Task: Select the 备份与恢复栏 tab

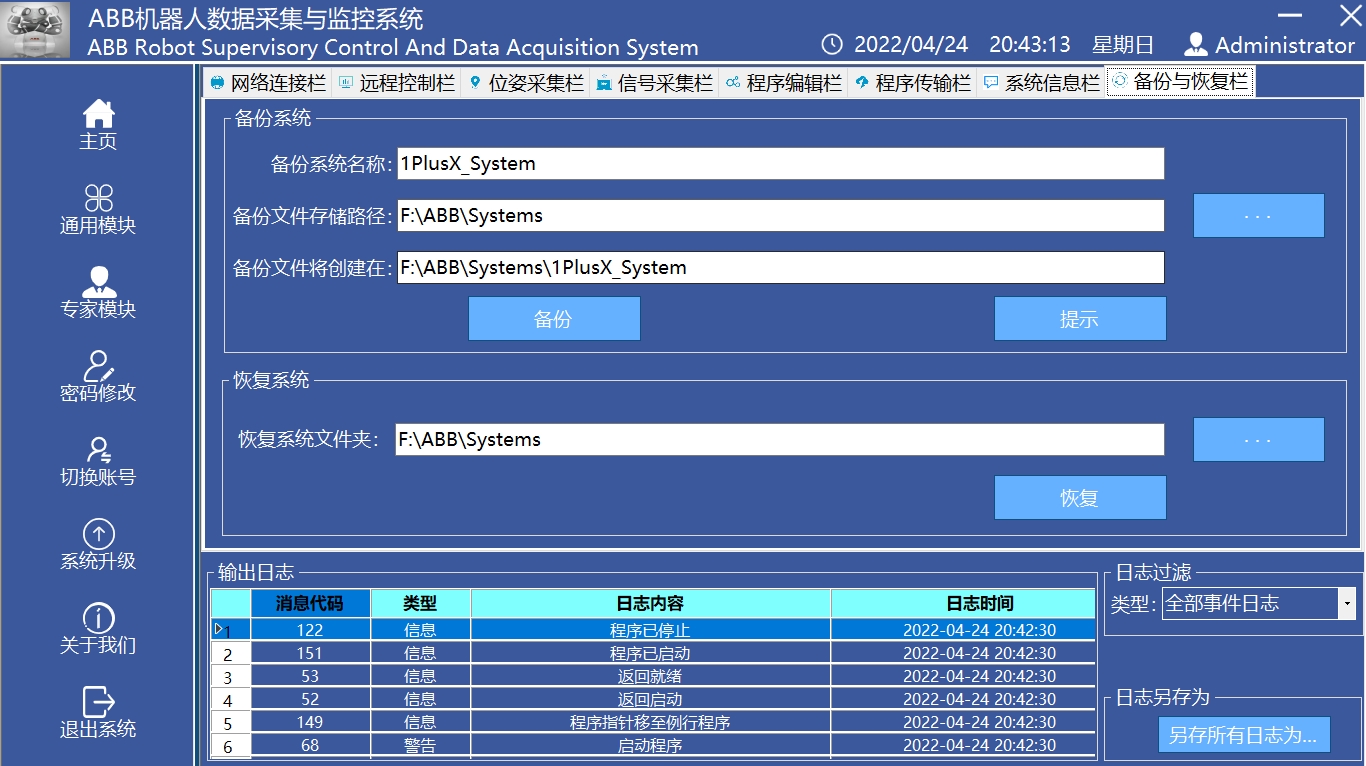Action: click(1180, 82)
